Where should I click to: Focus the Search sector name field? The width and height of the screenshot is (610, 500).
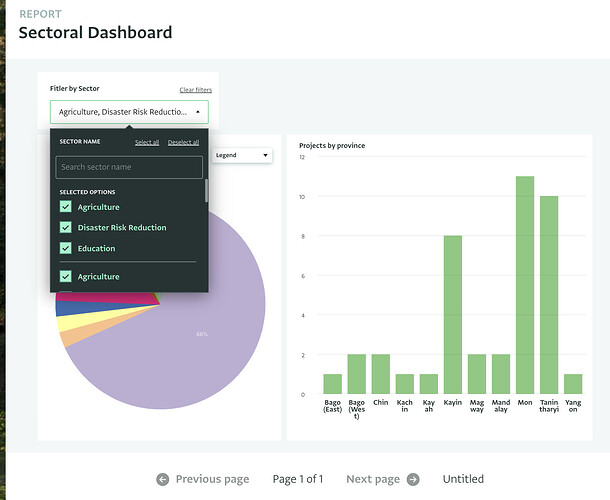(129, 167)
